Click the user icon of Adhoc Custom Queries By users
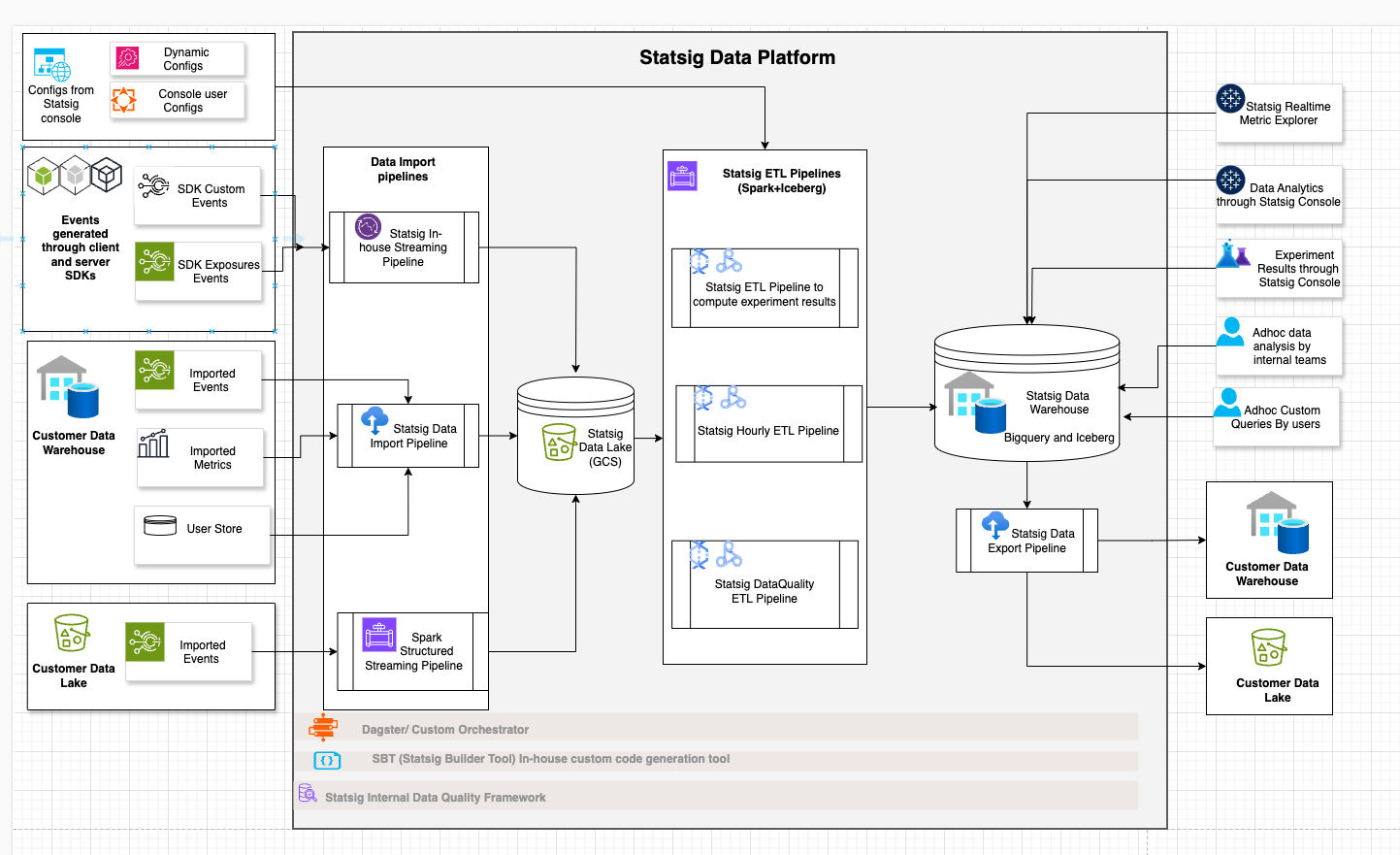1400x855 pixels. (1227, 403)
